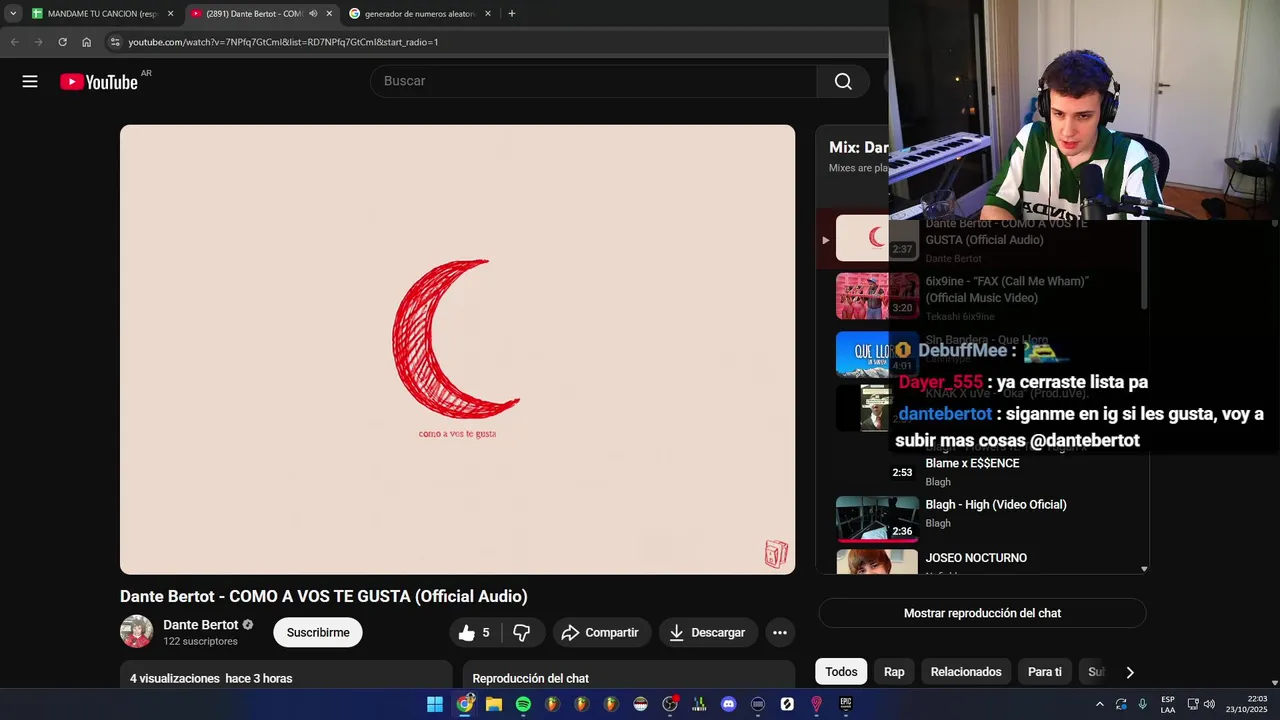The image size is (1280, 720).
Task: Click the video title COMO A VOS TE GUSTA
Action: click(324, 596)
